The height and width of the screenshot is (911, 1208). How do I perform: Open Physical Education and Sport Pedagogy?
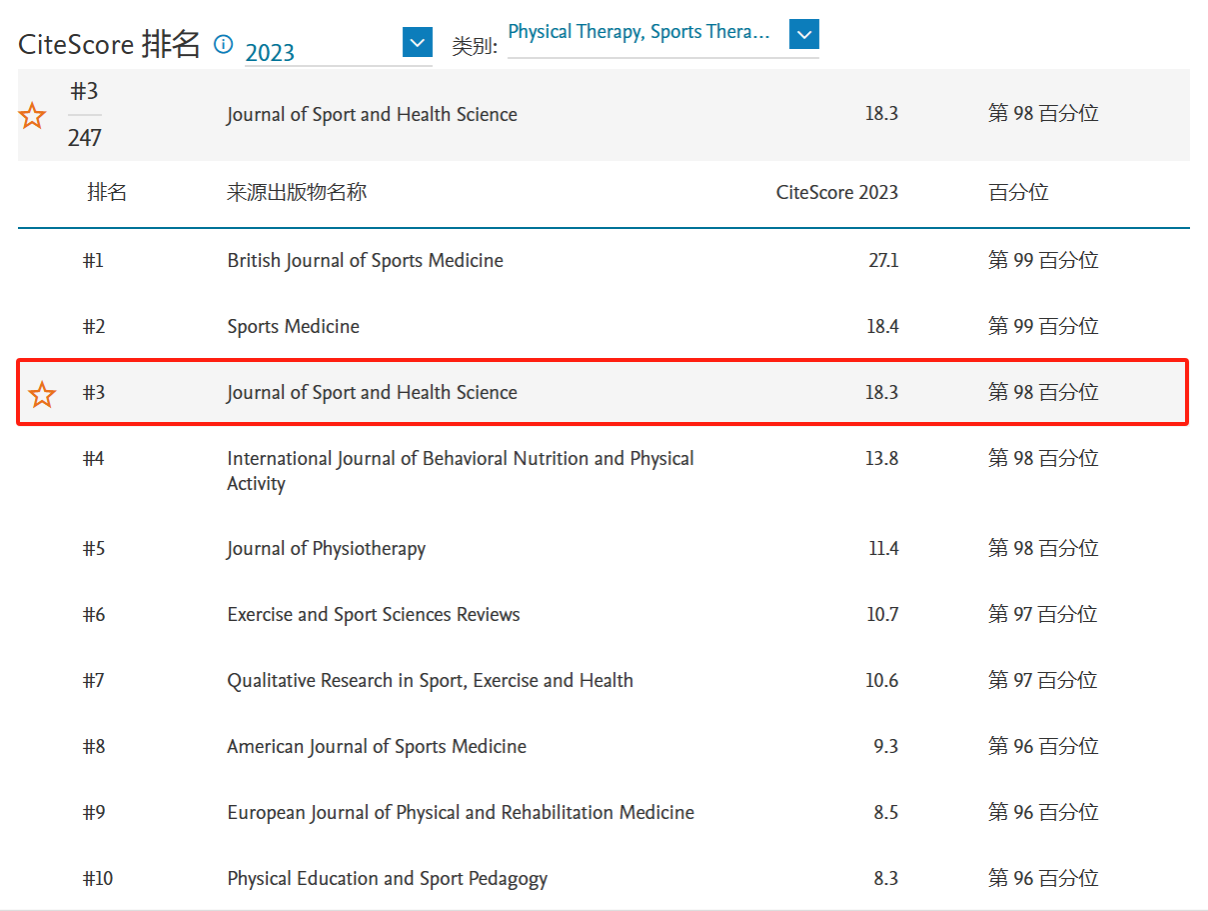(387, 879)
